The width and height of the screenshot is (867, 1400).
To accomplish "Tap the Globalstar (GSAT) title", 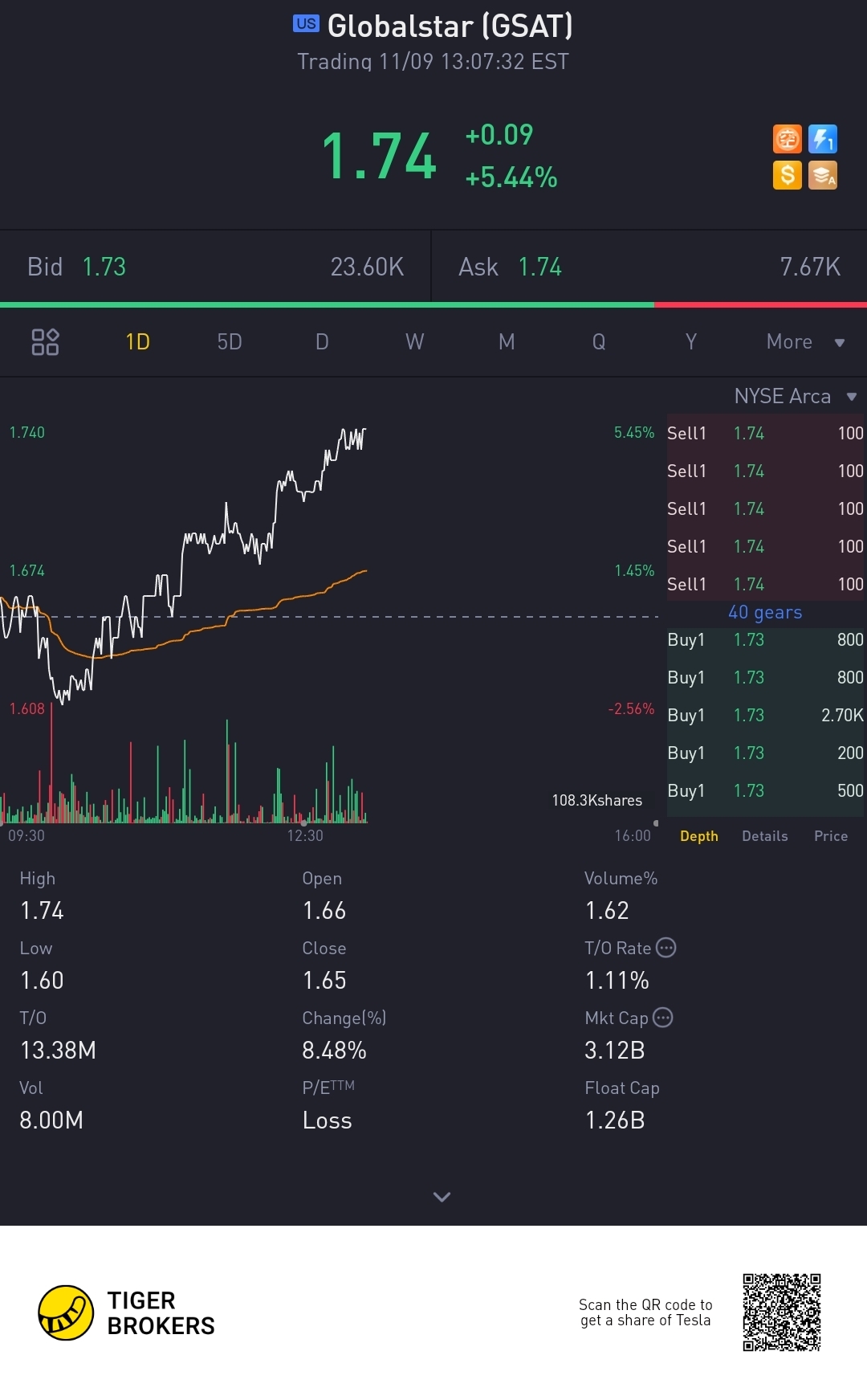I will (x=450, y=26).
